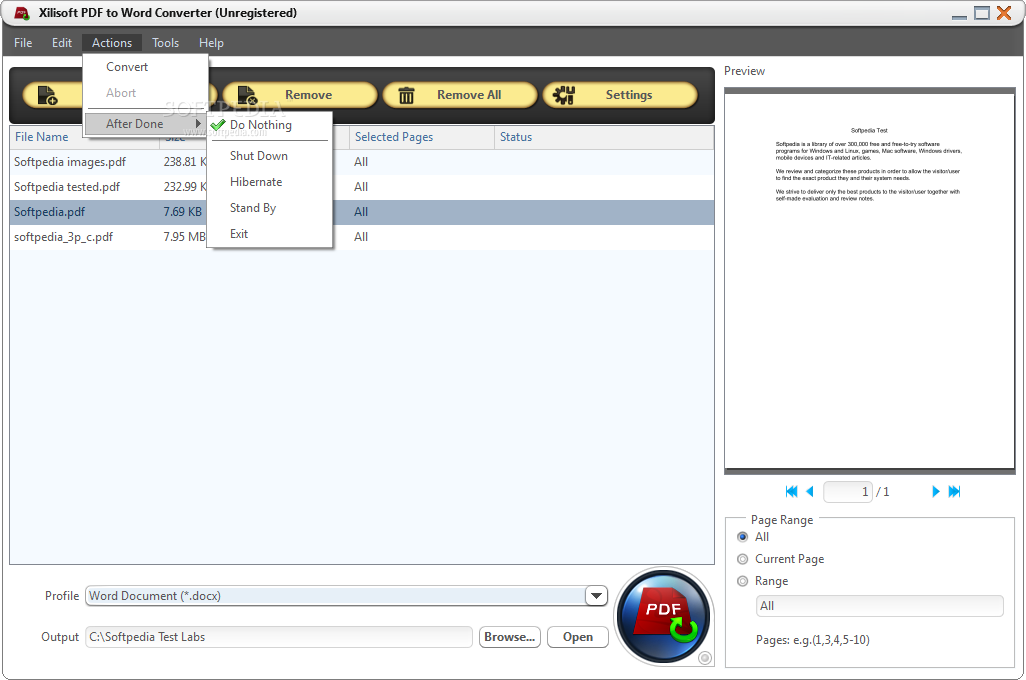Select Softpedia tested.pdf row
This screenshot has height=680, width=1026.
362,187
